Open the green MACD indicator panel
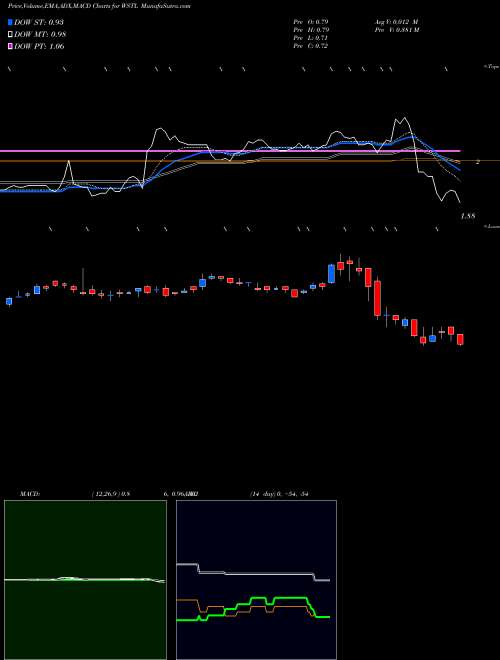 tap(85, 580)
